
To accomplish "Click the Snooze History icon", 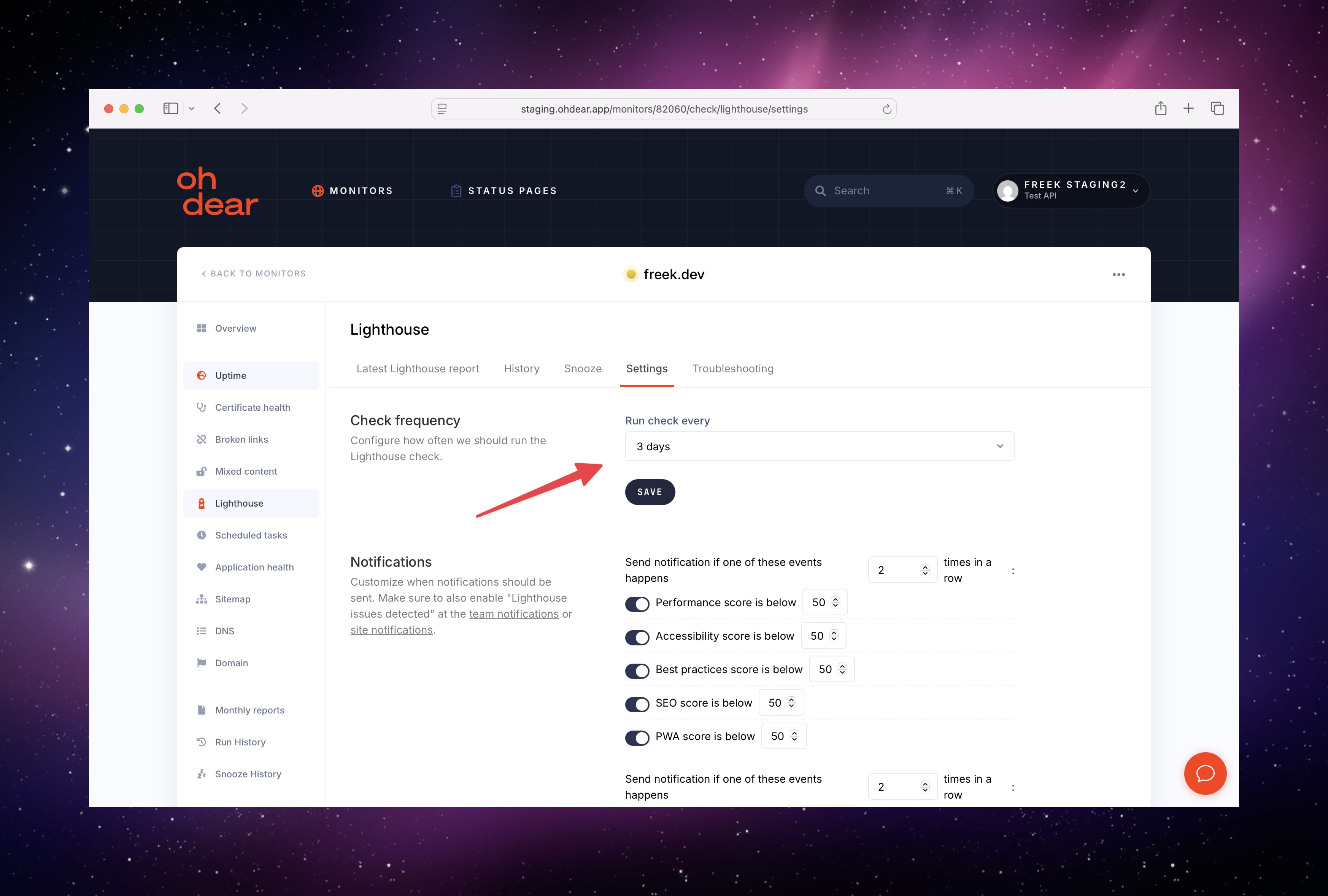I will (201, 774).
